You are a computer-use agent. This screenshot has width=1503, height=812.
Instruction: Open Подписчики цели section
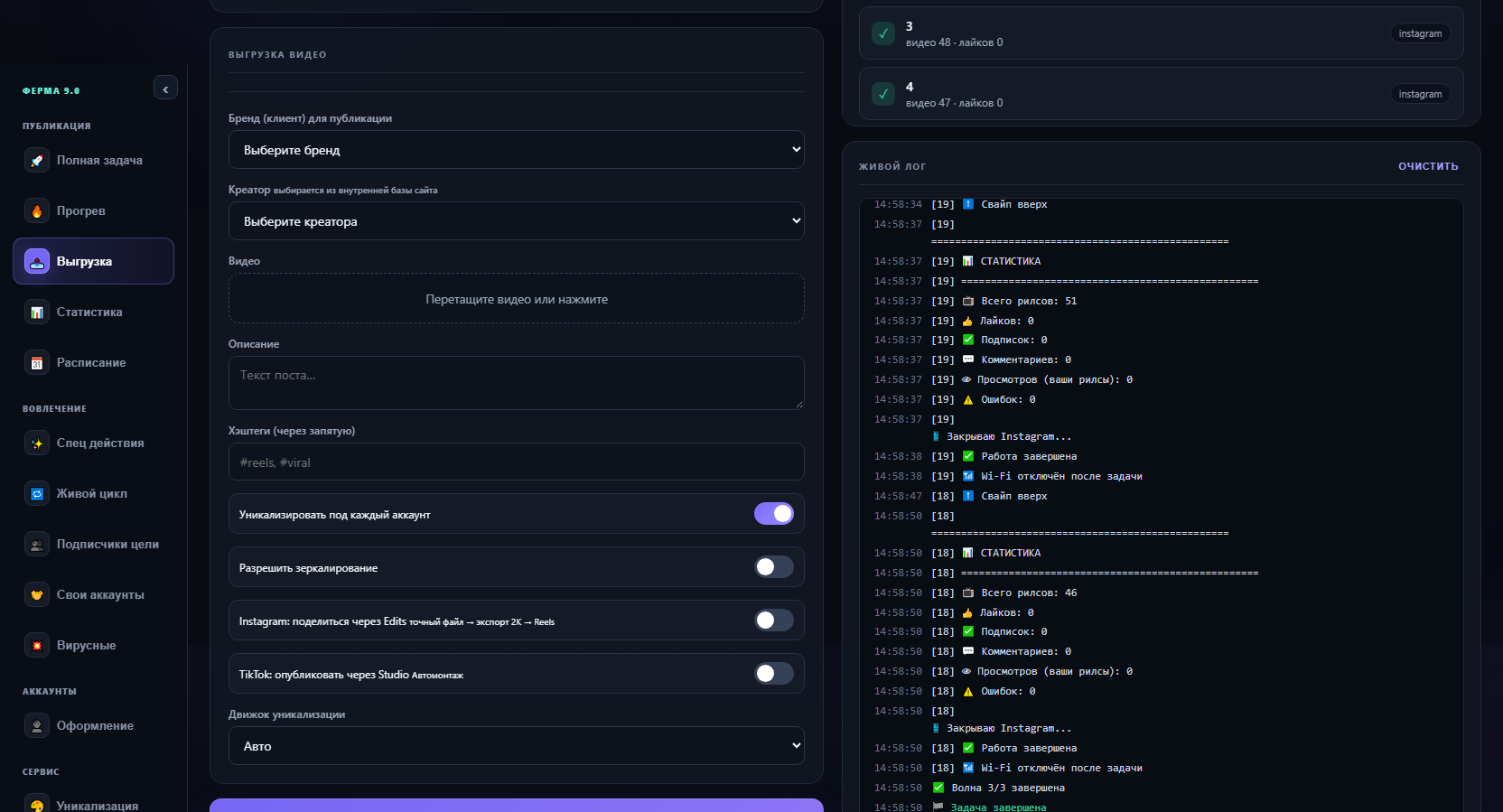coord(94,545)
